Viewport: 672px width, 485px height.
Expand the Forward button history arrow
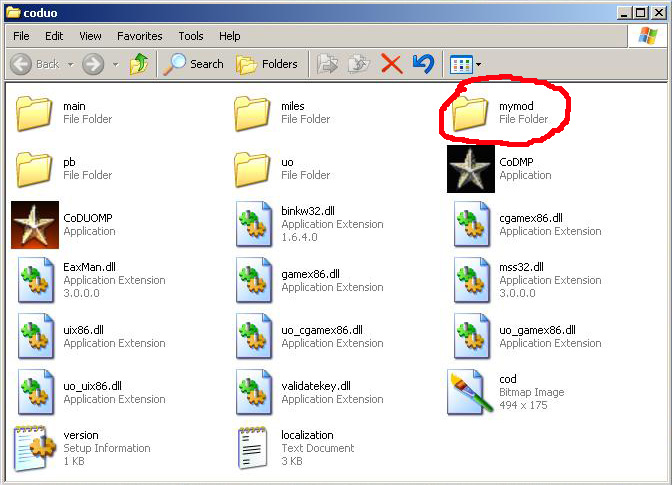pyautogui.click(x=115, y=64)
